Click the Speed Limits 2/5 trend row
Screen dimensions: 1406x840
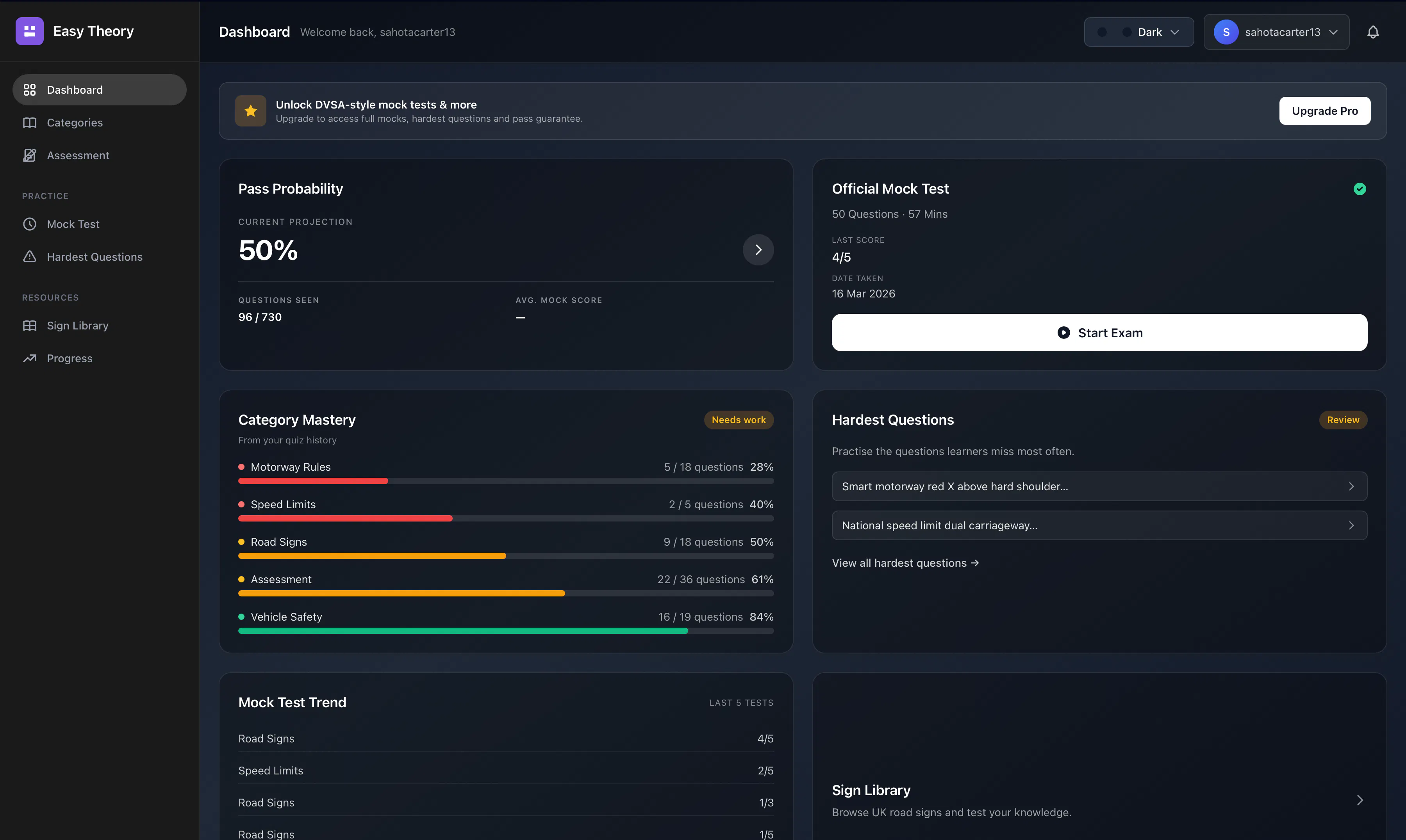[506, 771]
